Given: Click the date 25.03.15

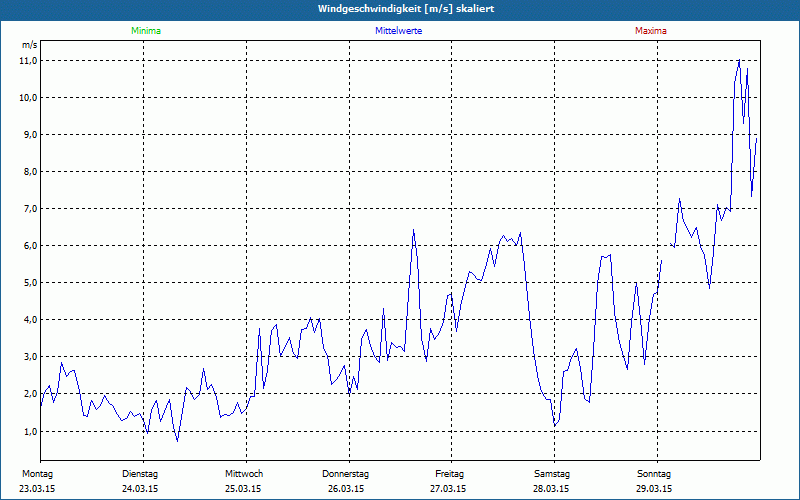Looking at the screenshot, I should (243, 489).
